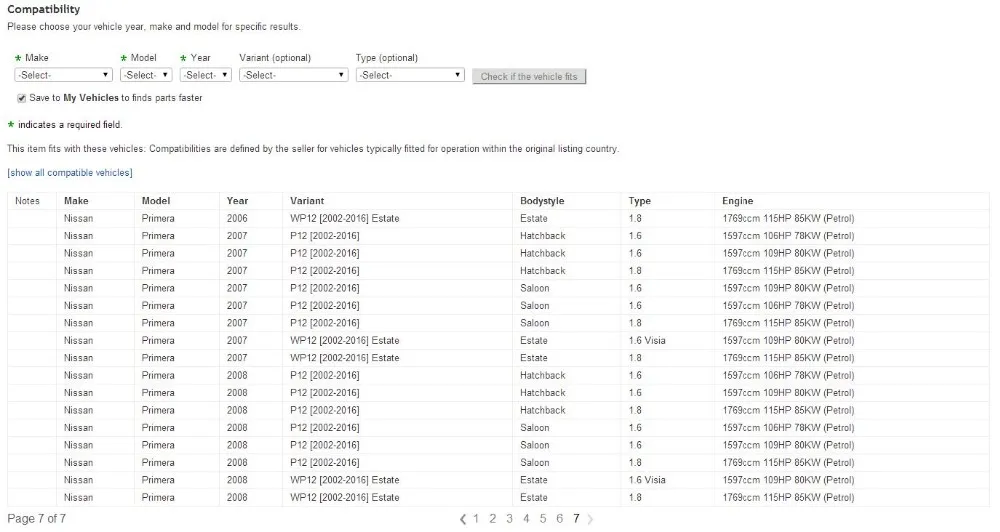
Task: Click the Year column header
Action: point(237,201)
